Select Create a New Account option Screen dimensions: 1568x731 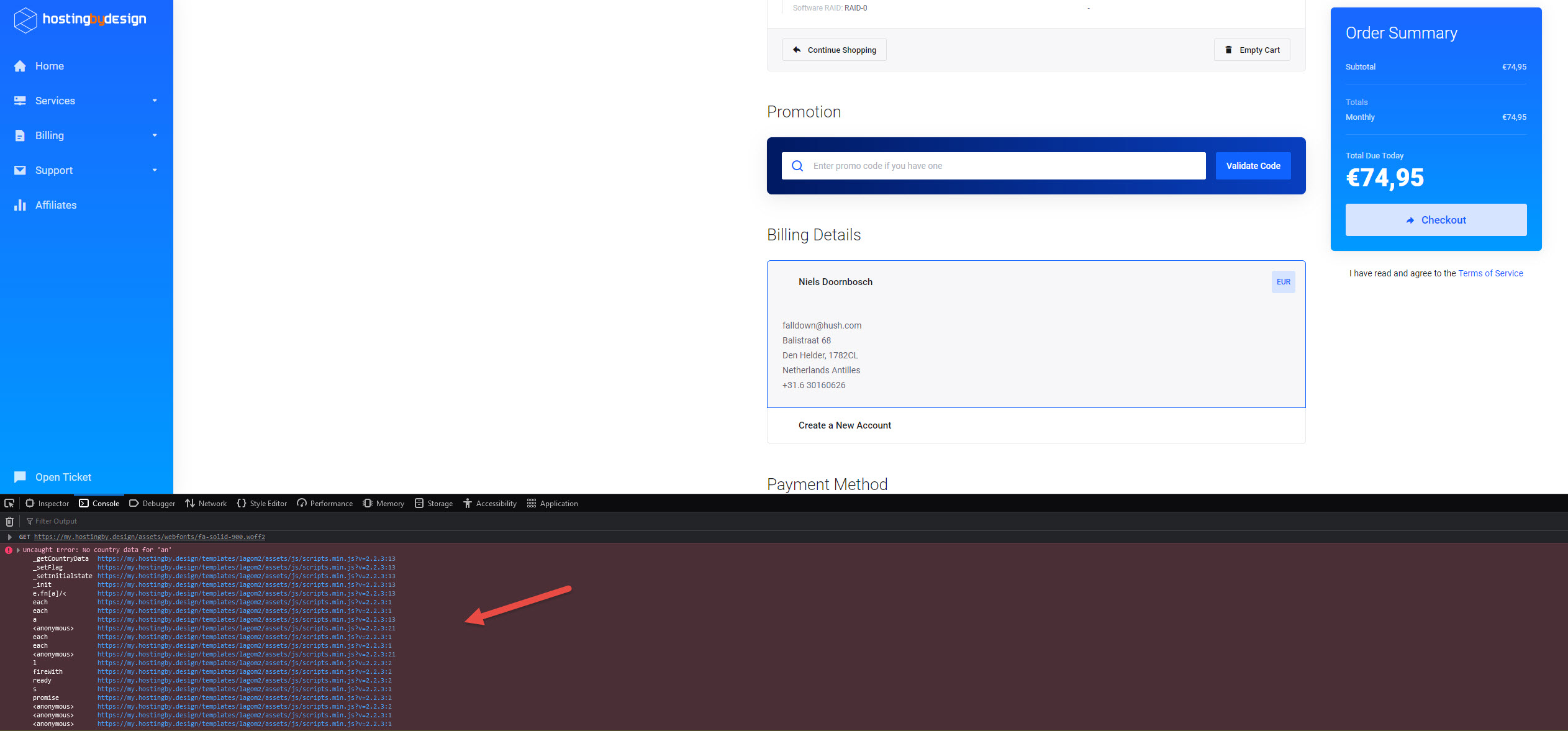(x=844, y=425)
